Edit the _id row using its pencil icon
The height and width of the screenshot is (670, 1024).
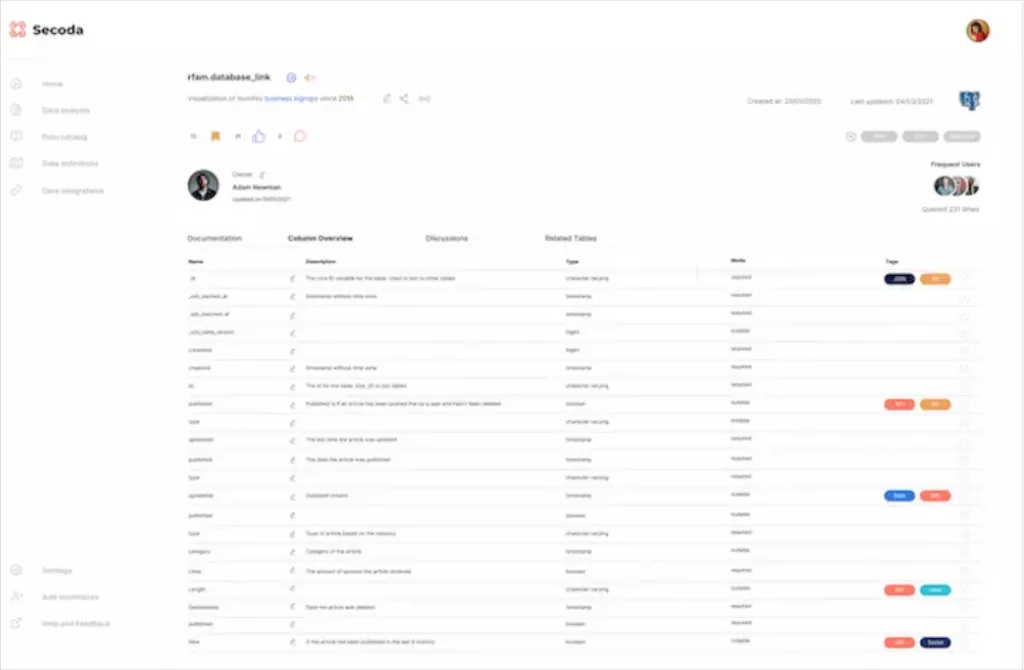[x=293, y=279]
